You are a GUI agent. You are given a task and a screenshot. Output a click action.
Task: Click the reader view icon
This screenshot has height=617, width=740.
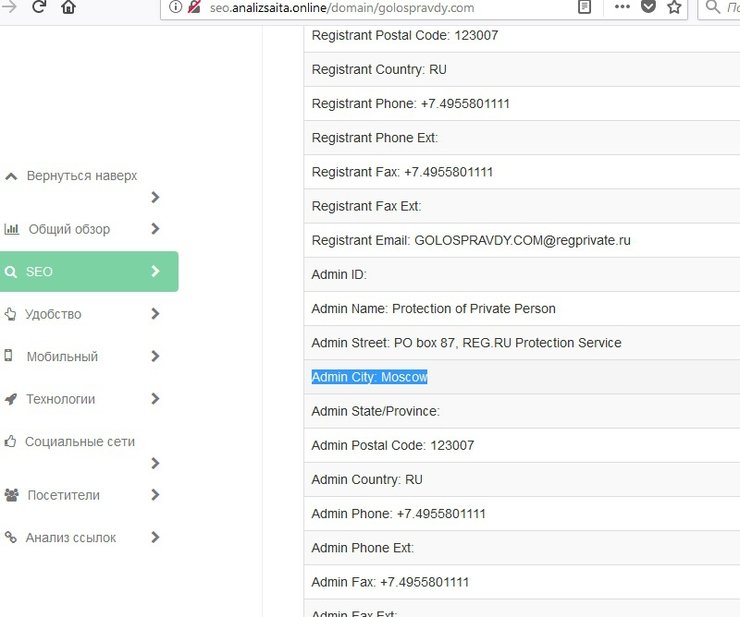[585, 7]
